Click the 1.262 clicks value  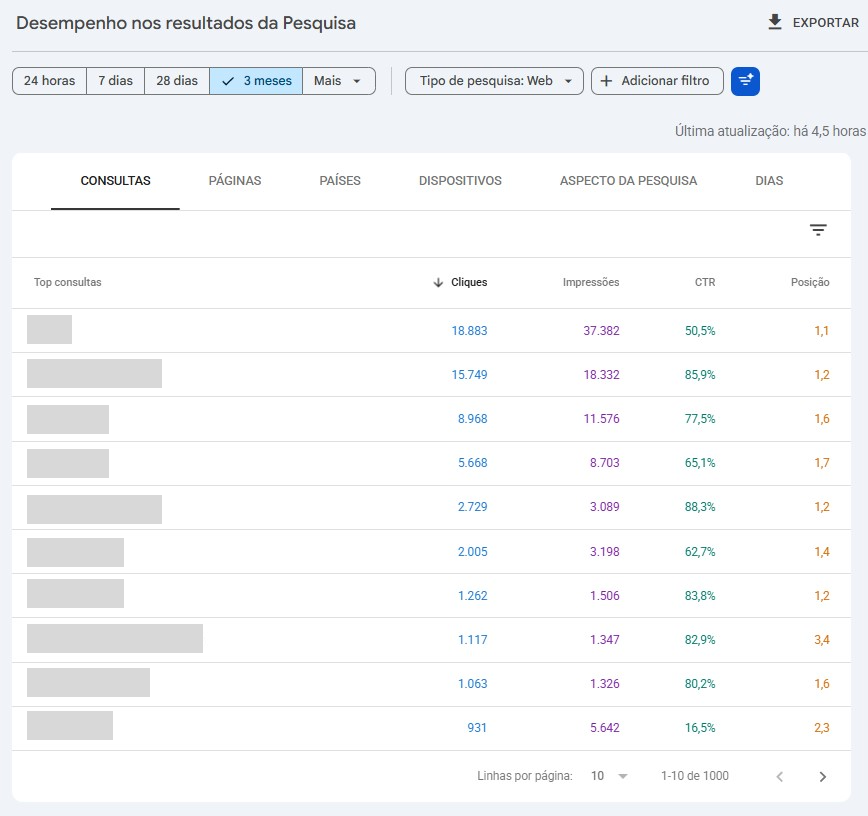(x=472, y=596)
